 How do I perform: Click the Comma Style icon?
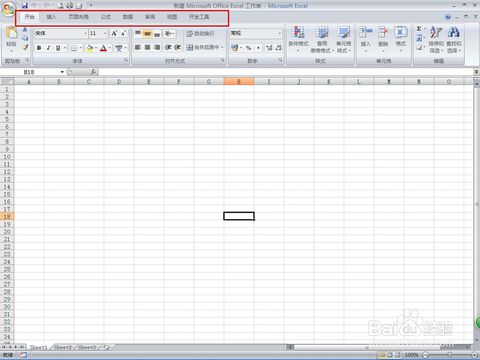[x=258, y=48]
